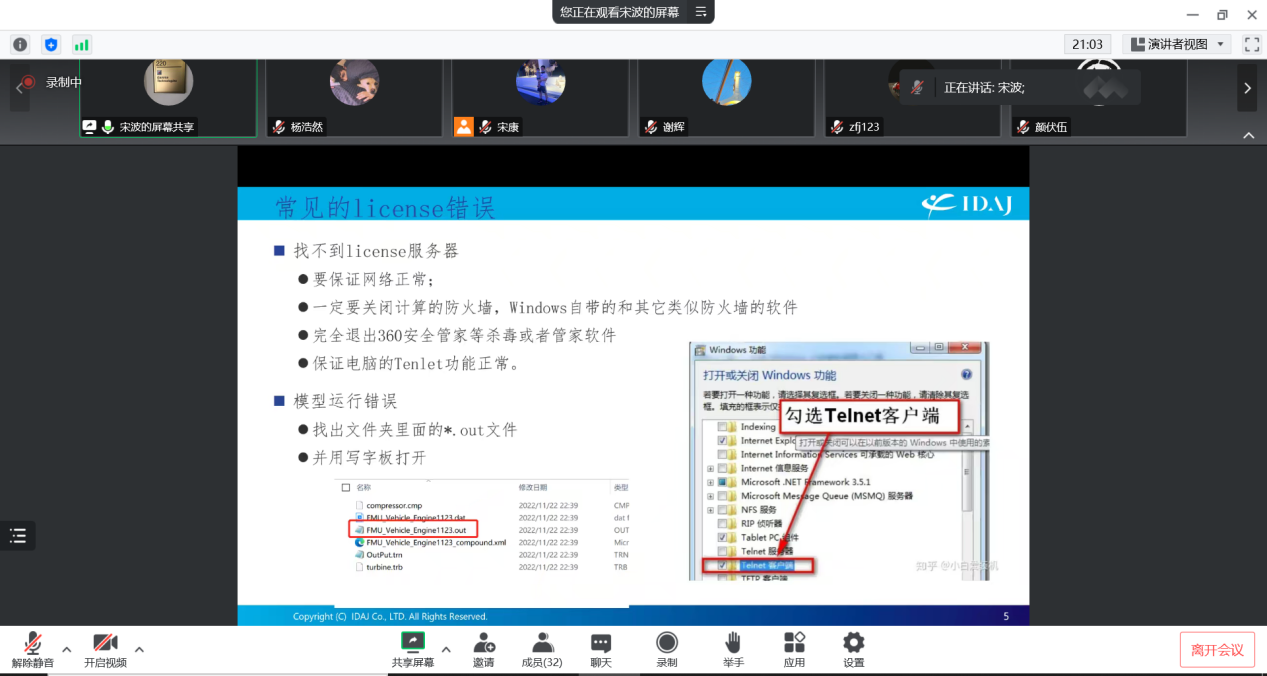Open the Apps (应用) icon

tap(794, 649)
